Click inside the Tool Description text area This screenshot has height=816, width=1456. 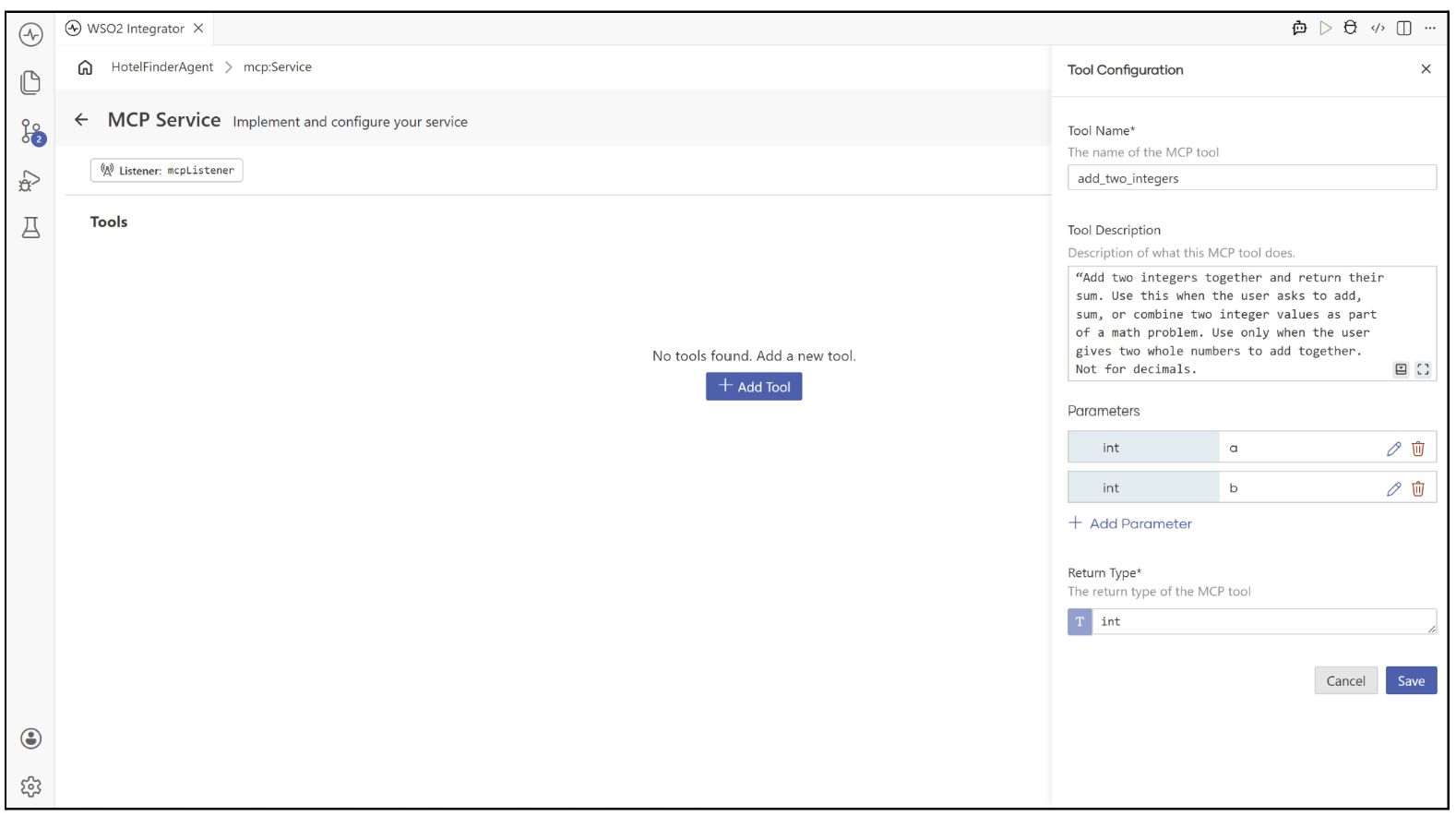pos(1252,323)
